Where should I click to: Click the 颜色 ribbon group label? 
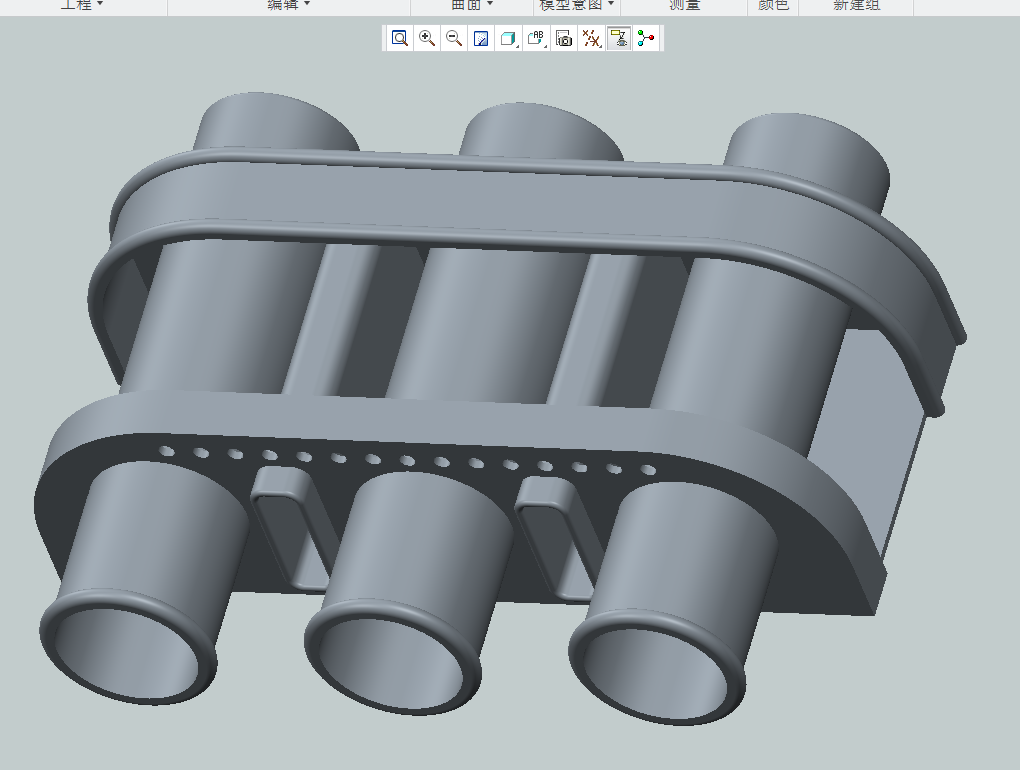pos(774,5)
